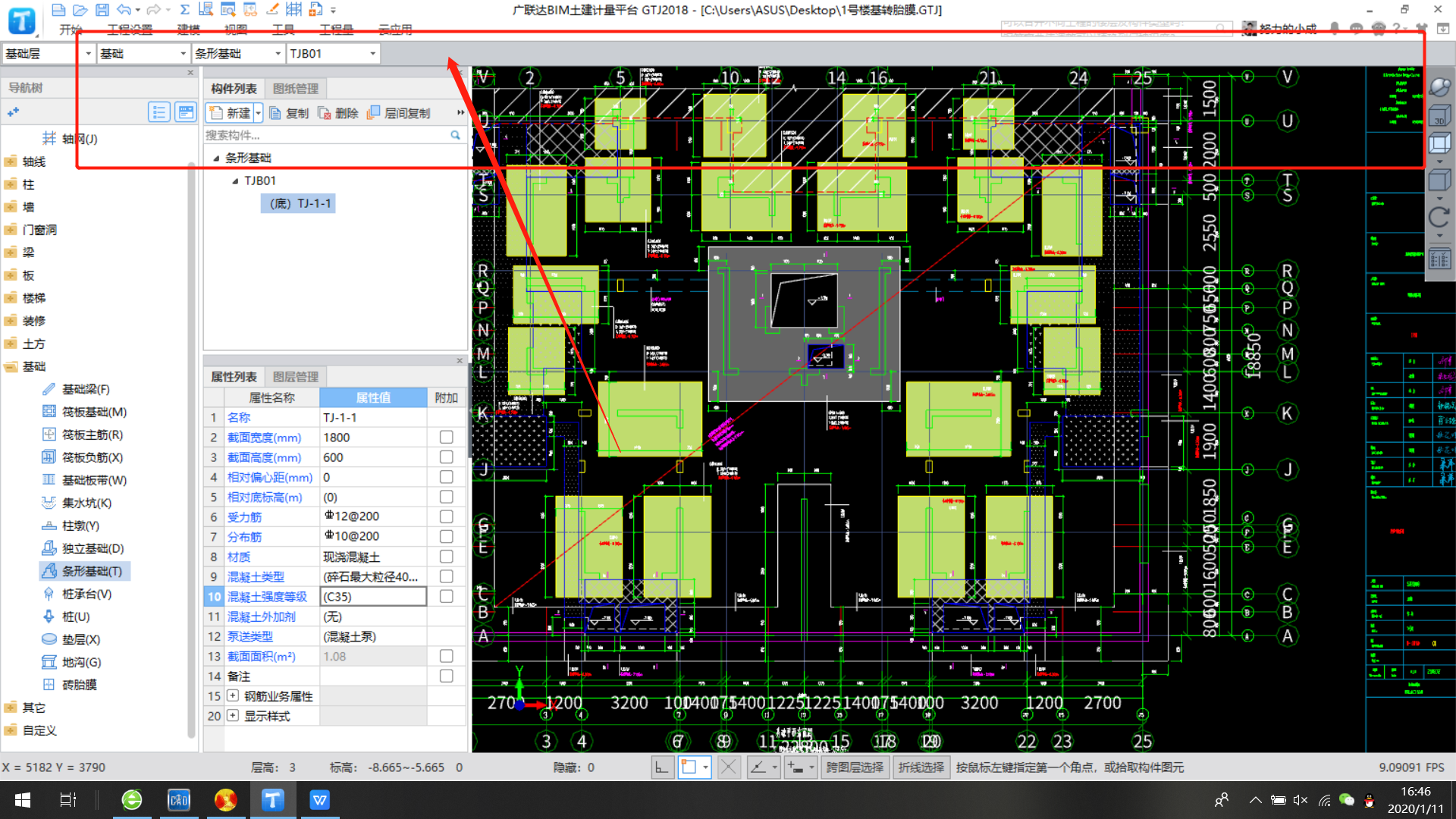
Task: Expand the 钢筋业务属性 property group
Action: [233, 695]
